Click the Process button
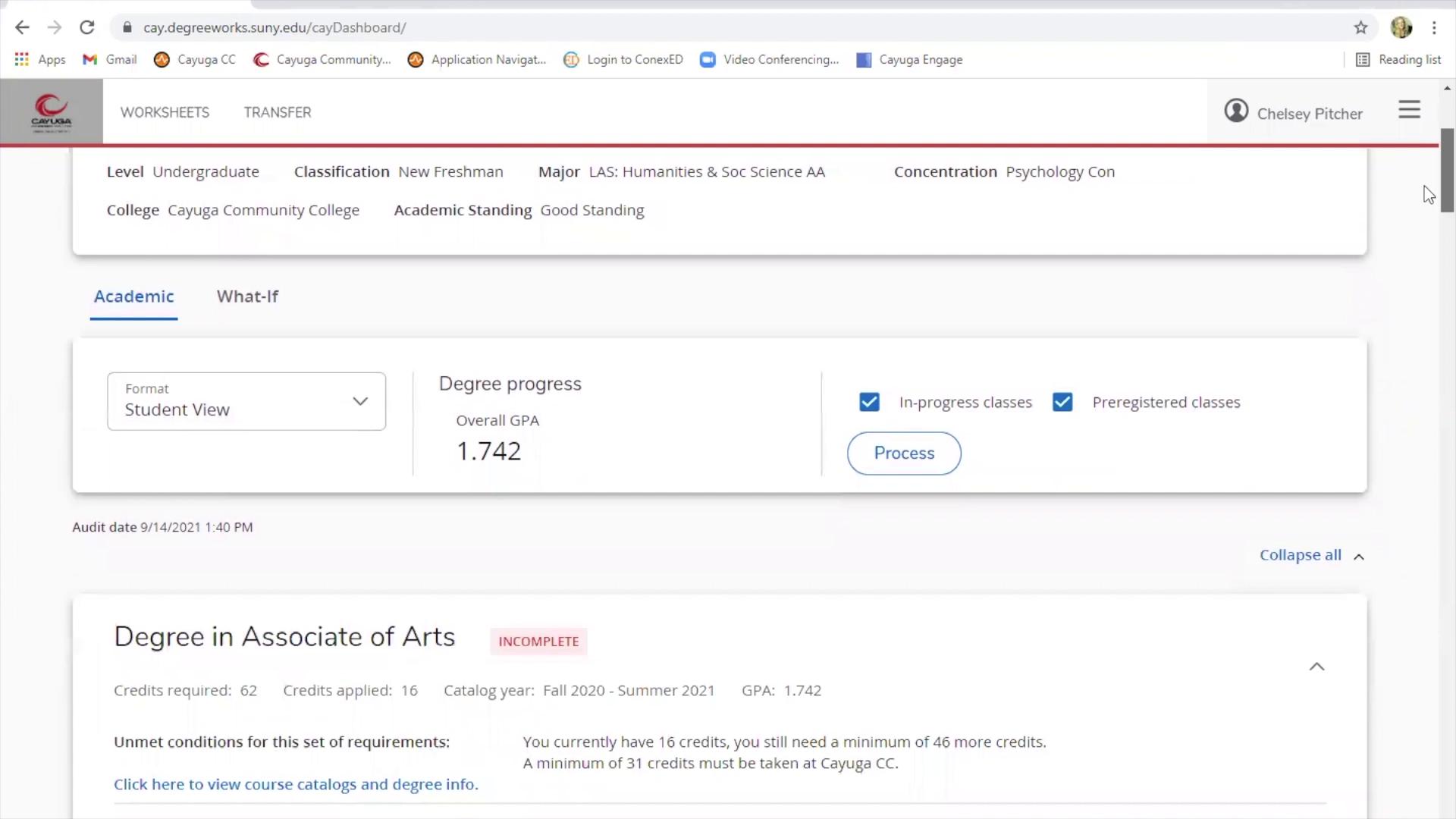The height and width of the screenshot is (819, 1456). coord(903,453)
